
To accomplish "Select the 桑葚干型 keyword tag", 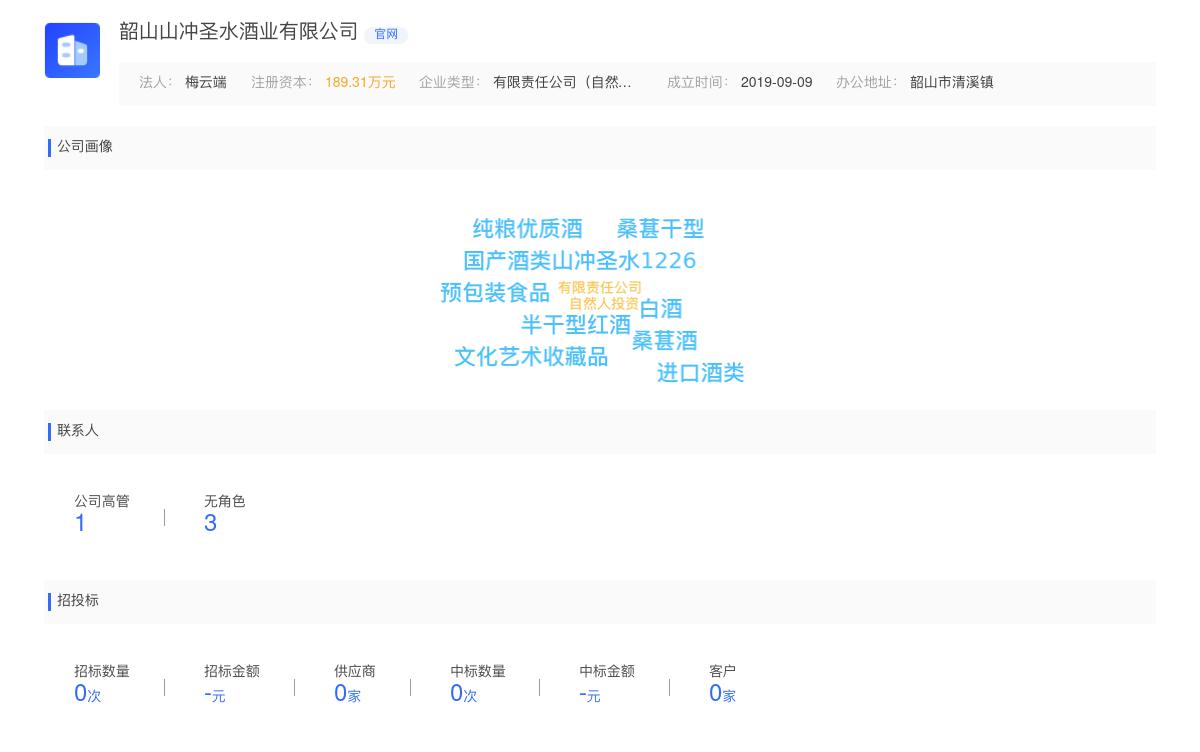I will pyautogui.click(x=660, y=229).
